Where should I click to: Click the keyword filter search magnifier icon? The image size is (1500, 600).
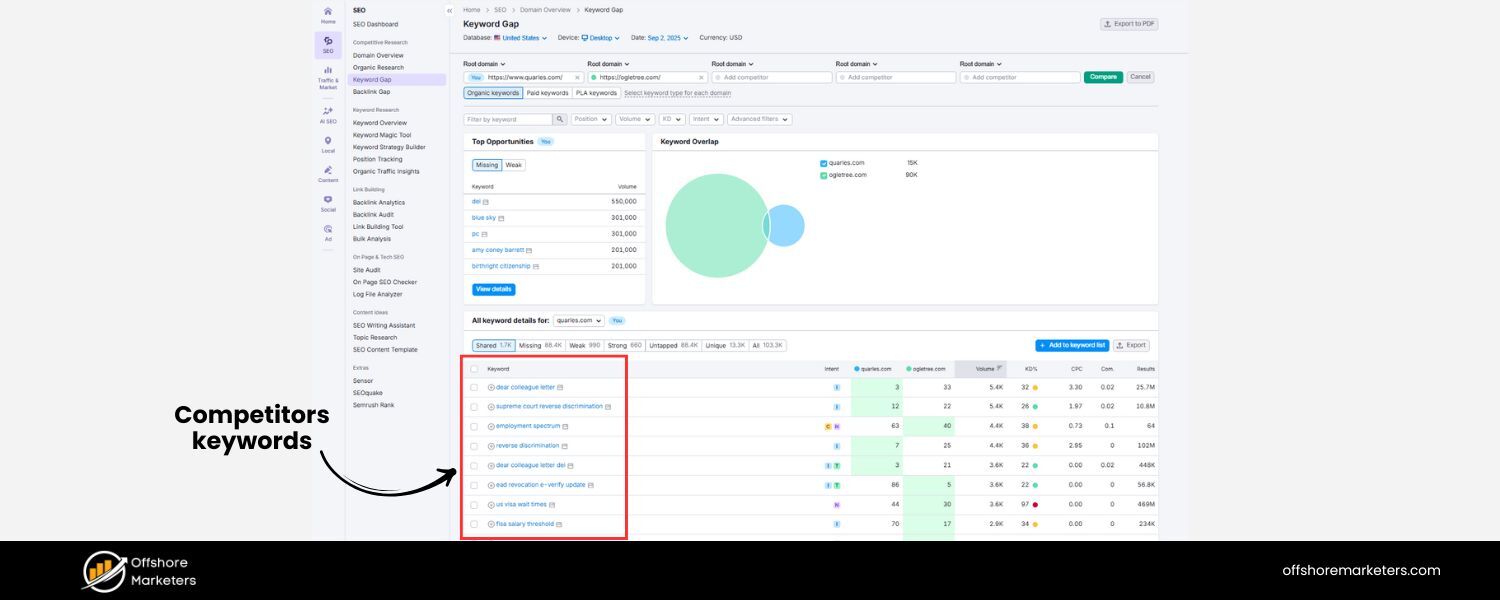tap(559, 118)
